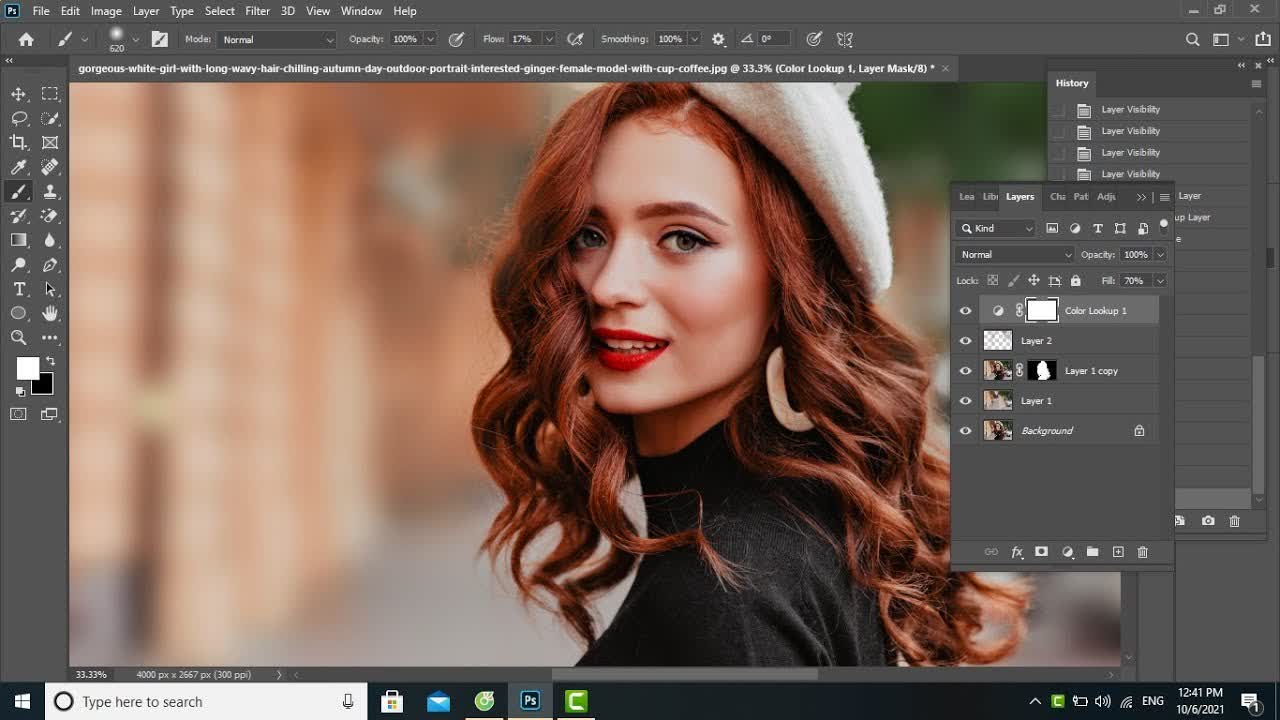Open the brush Mode dropdown
Image resolution: width=1280 pixels, height=720 pixels.
(x=277, y=39)
